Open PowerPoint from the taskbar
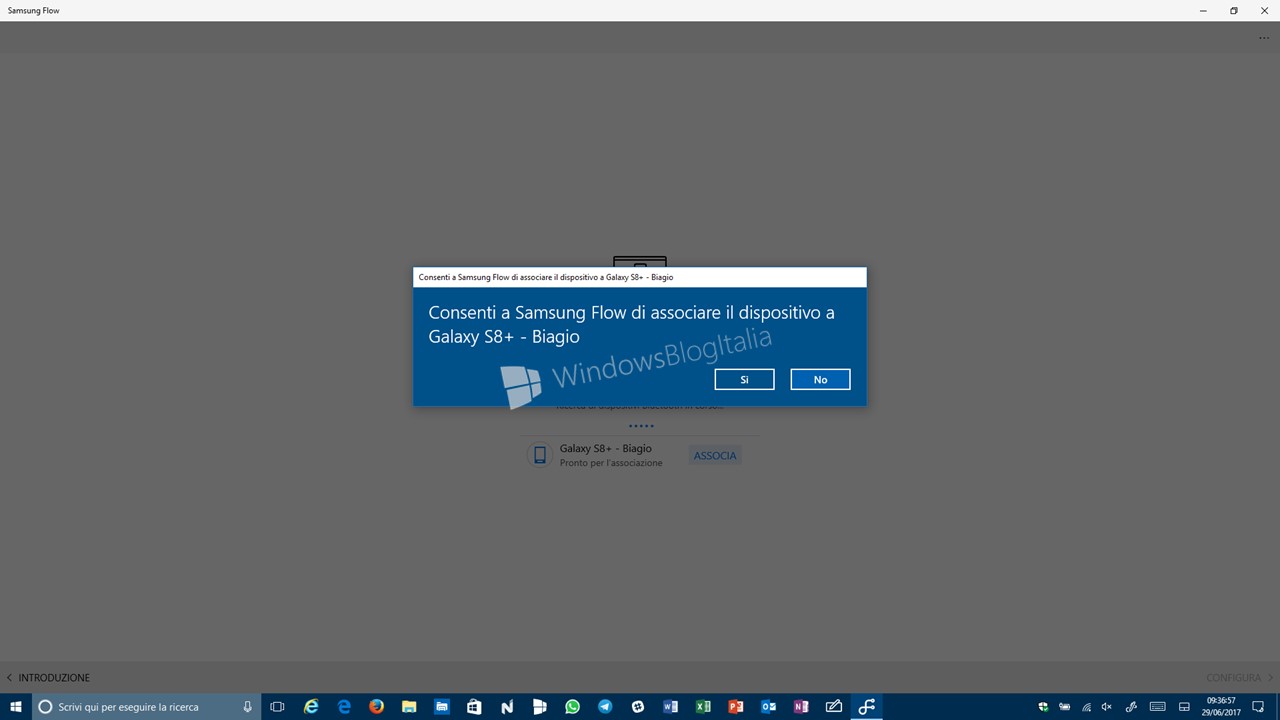This screenshot has height=720, width=1280. (x=736, y=707)
